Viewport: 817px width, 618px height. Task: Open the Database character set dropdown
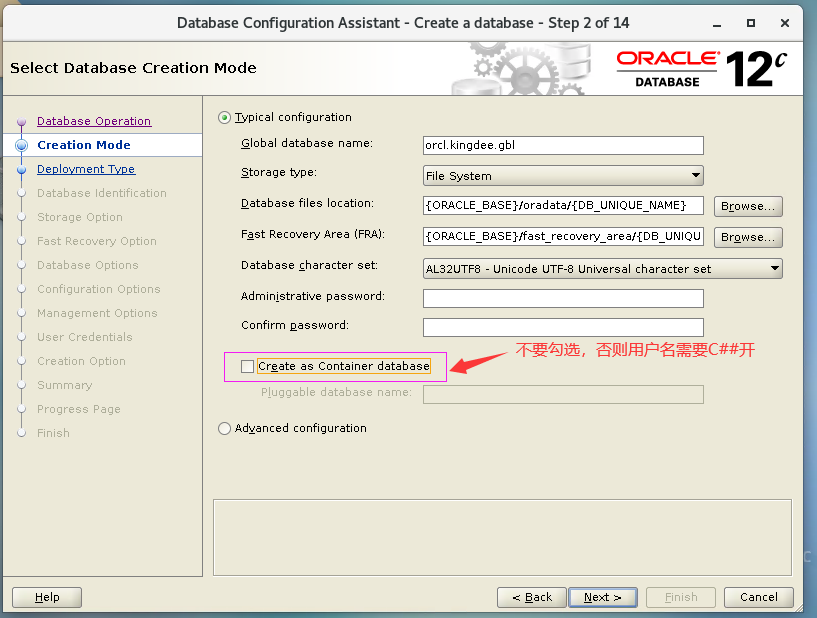click(x=602, y=269)
